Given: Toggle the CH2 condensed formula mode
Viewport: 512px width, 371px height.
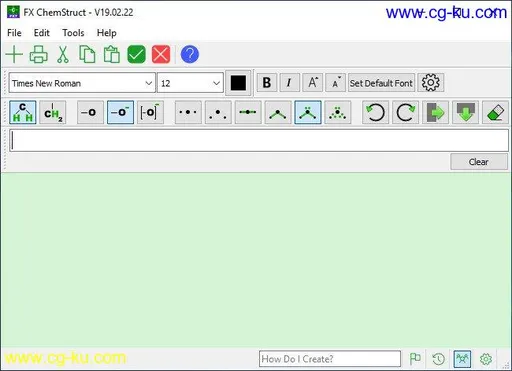Looking at the screenshot, I should click(x=53, y=112).
